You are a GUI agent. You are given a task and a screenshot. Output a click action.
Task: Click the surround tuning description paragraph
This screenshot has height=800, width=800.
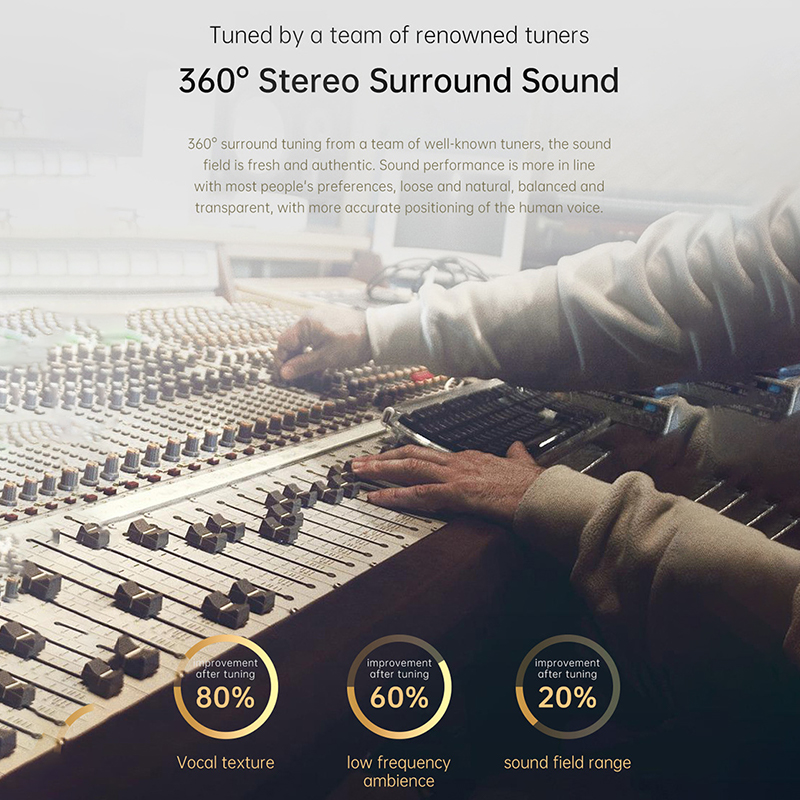point(399,176)
